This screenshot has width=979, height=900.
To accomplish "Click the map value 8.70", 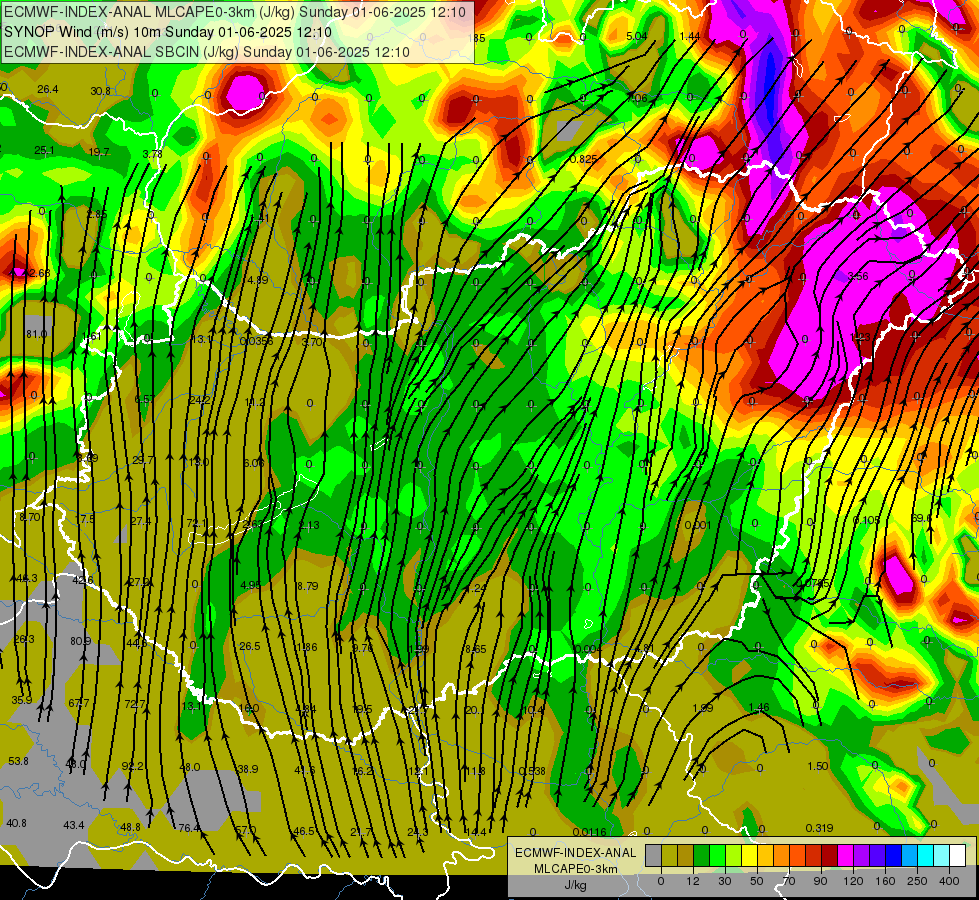I will (29, 517).
